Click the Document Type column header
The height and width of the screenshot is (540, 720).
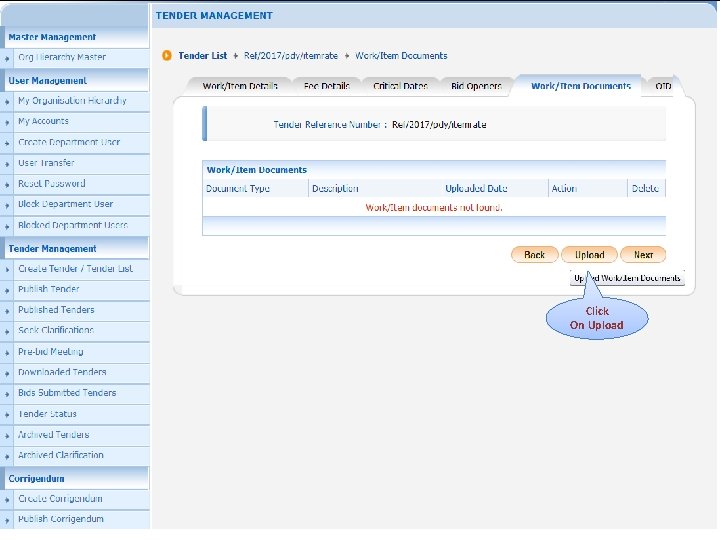pos(237,188)
